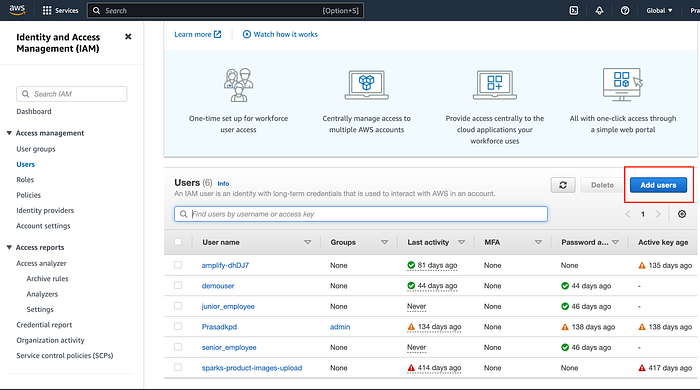Go to next page arrow in pagination

(x=658, y=214)
